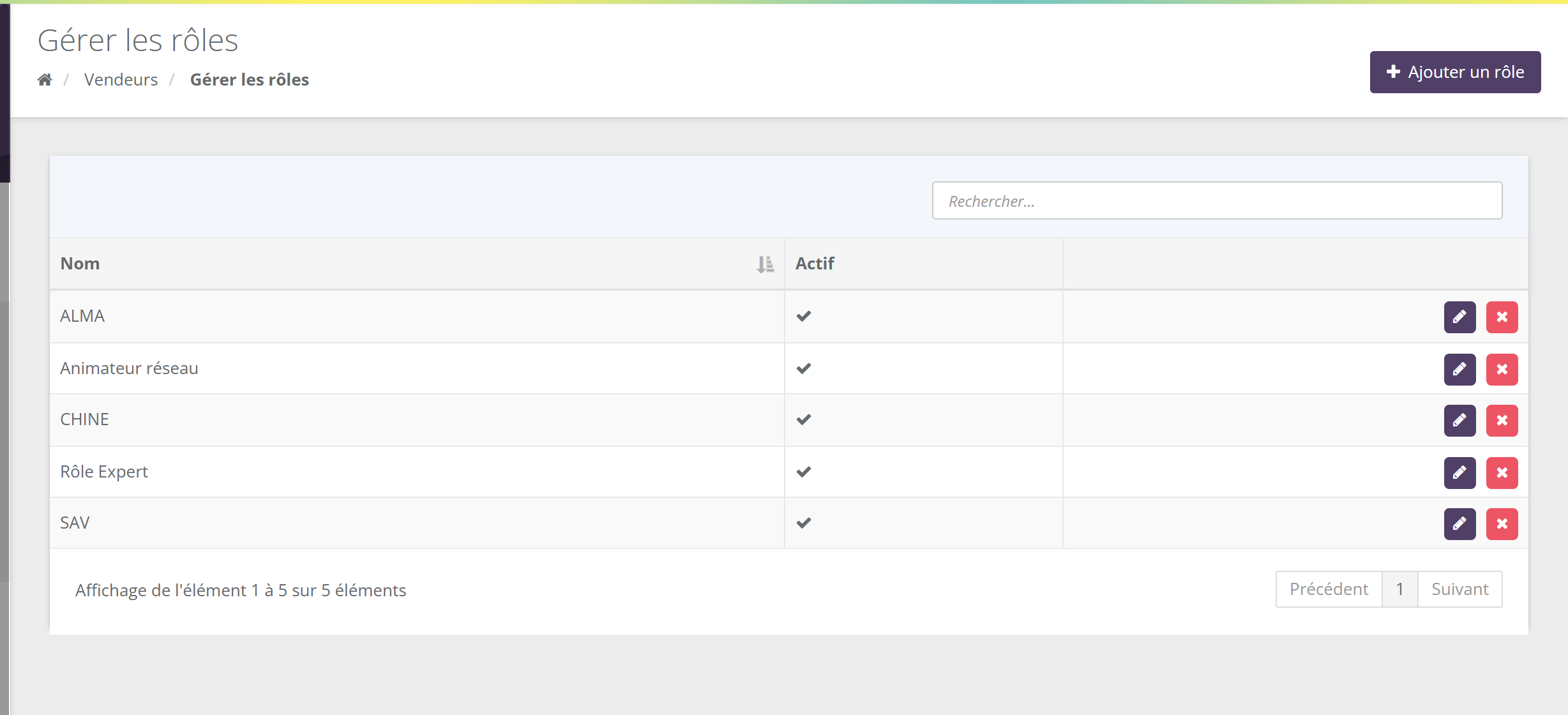Select the Rôle Expert name cell
1568x715 pixels.
pos(417,472)
